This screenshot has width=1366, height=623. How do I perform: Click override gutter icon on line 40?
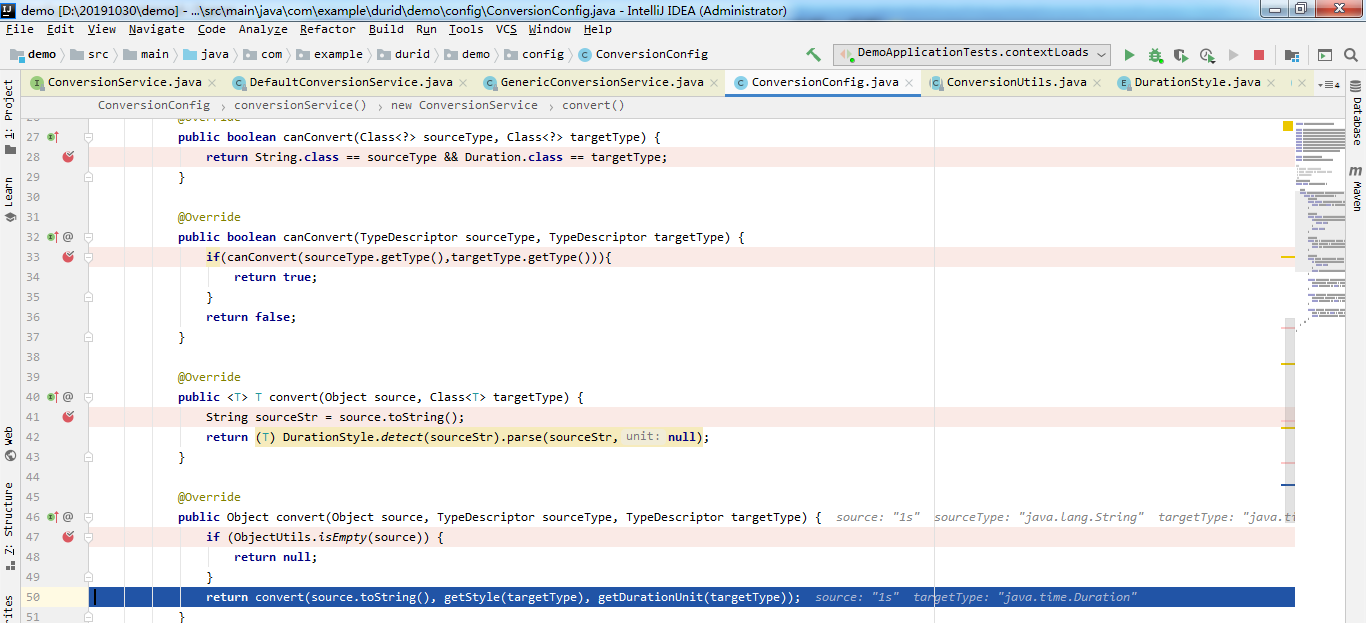(x=52, y=397)
